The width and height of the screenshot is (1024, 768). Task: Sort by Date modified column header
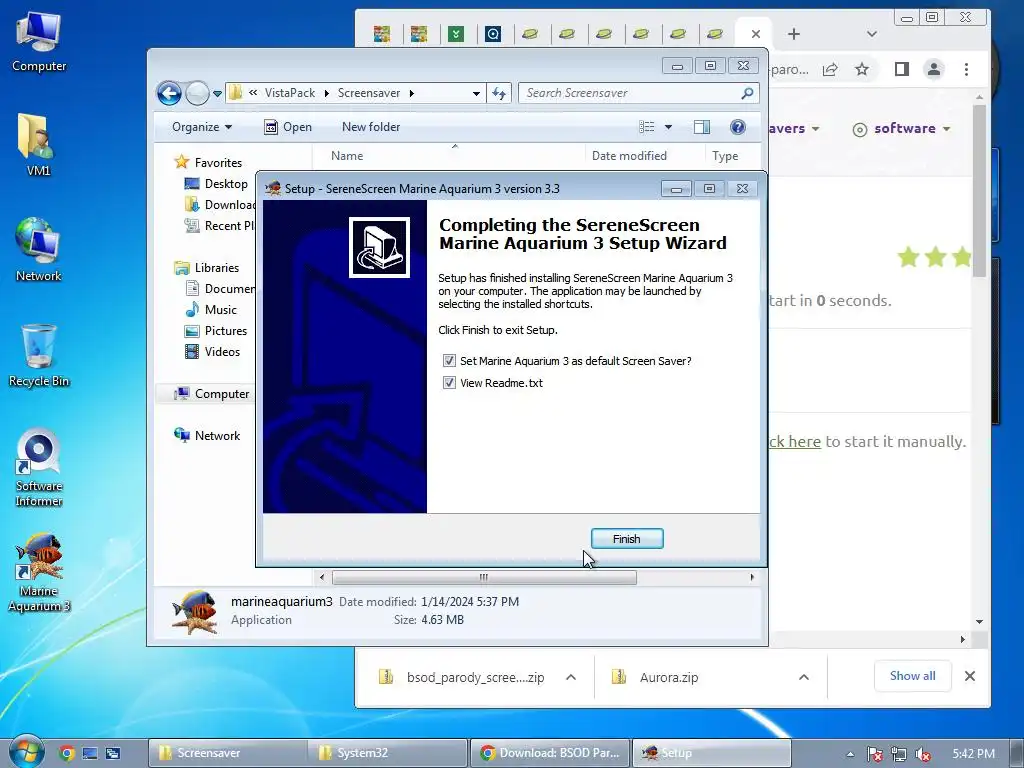tap(629, 155)
